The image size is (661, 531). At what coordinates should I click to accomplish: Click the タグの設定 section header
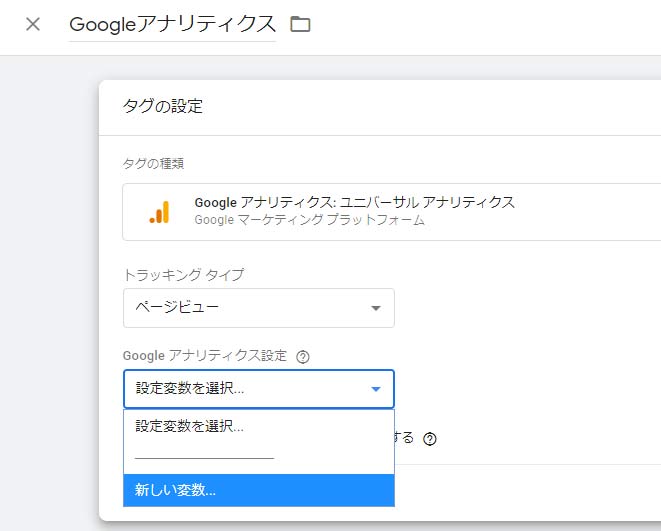[163, 106]
